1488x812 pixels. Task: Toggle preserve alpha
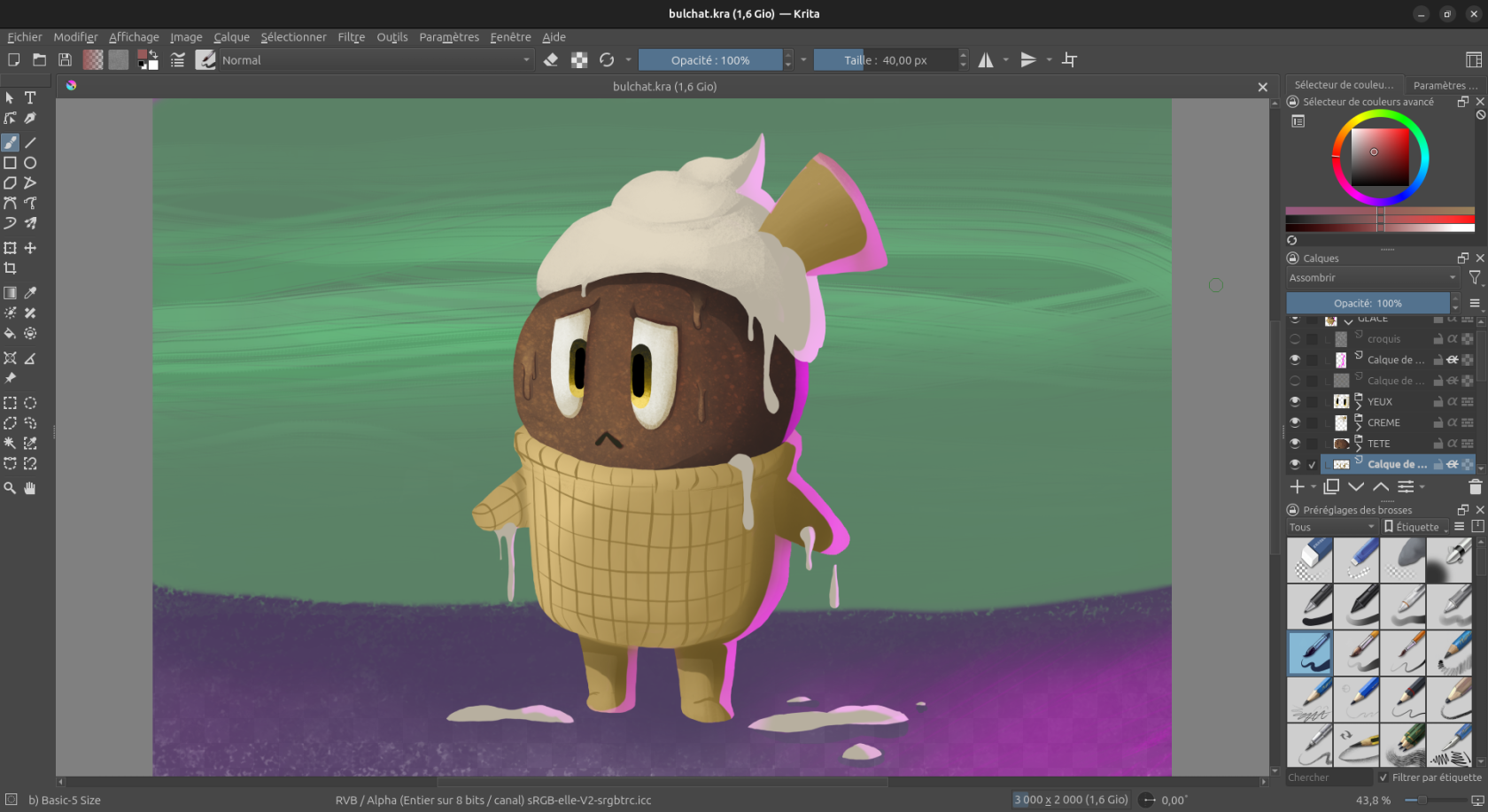pyautogui.click(x=579, y=60)
